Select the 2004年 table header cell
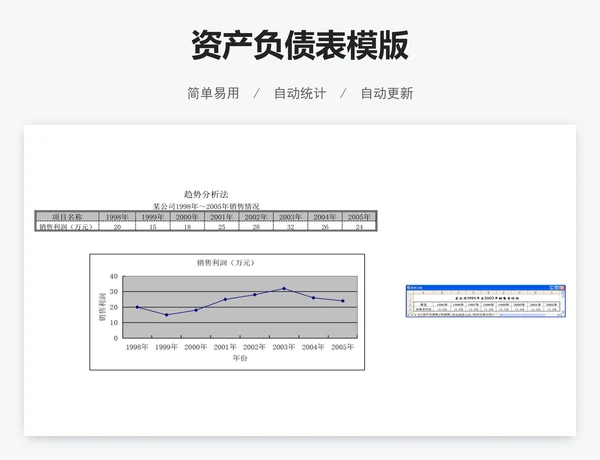 [325, 217]
